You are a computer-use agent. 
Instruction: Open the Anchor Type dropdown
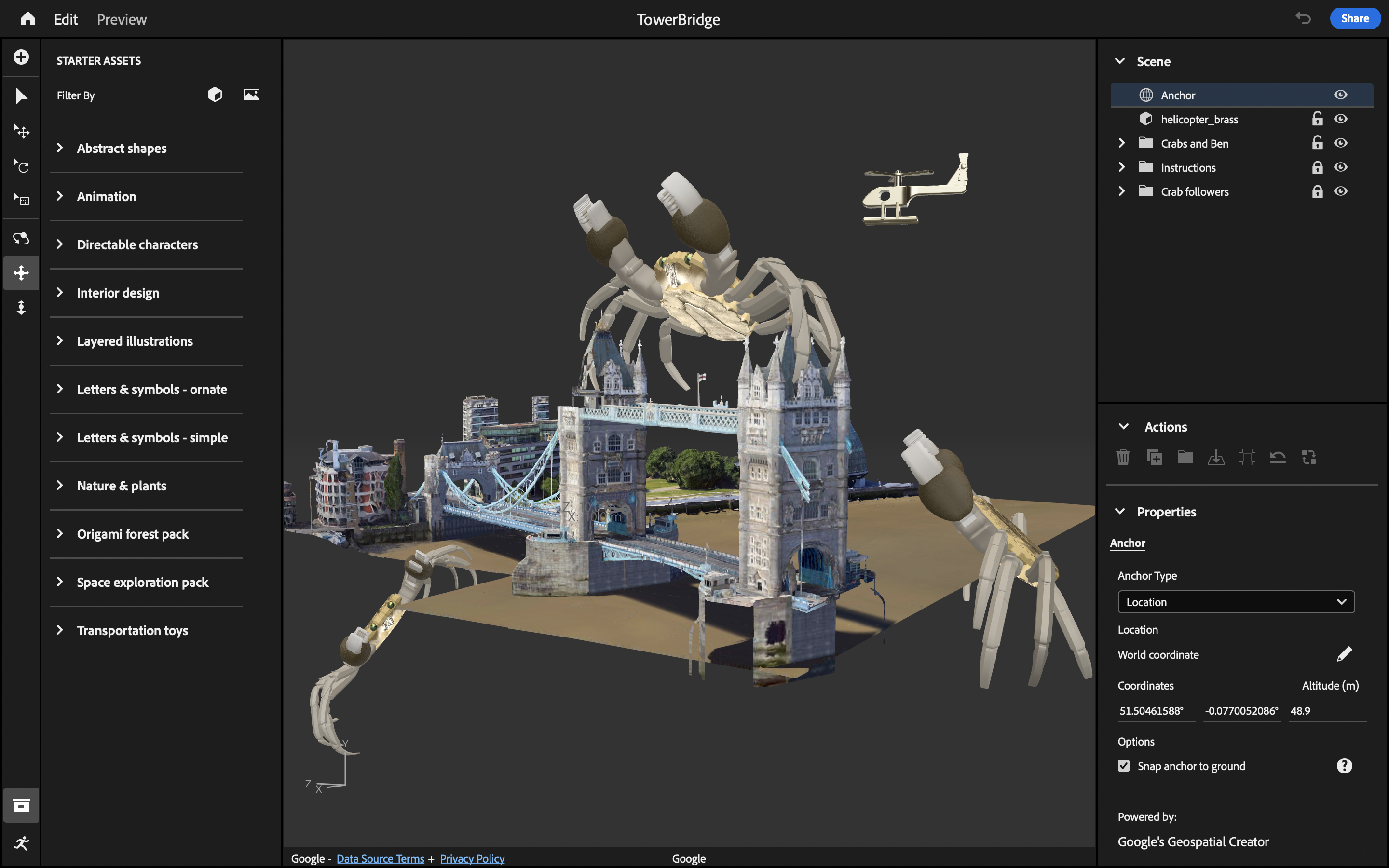pos(1236,602)
